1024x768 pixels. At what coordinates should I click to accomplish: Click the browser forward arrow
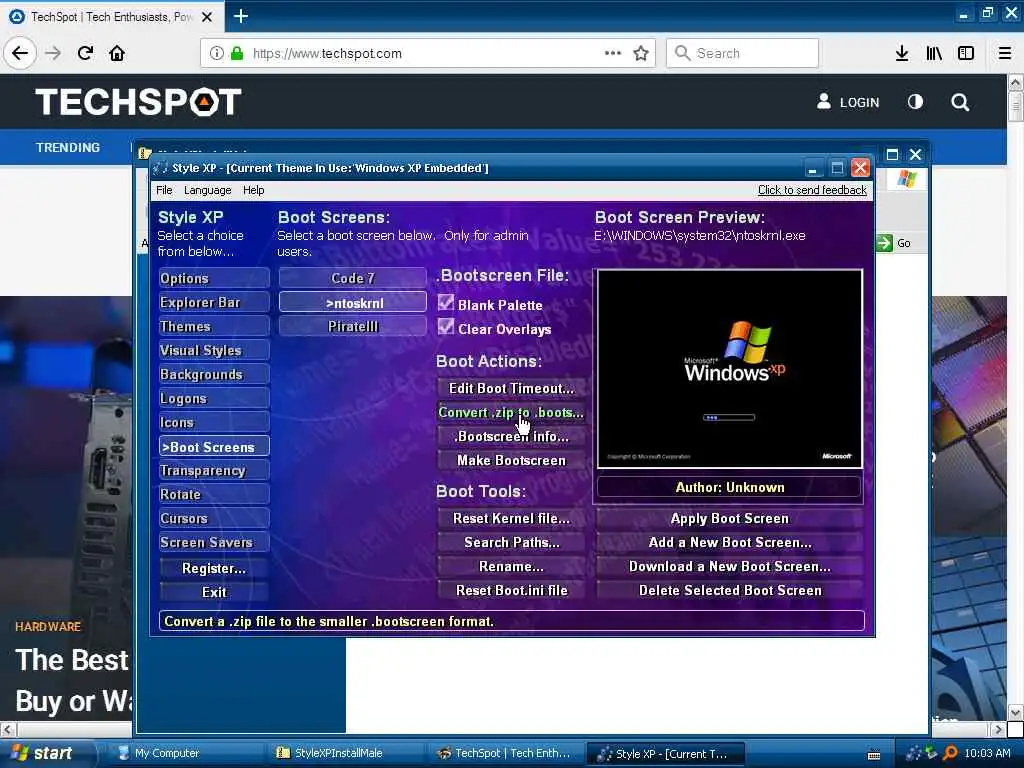pyautogui.click(x=53, y=53)
